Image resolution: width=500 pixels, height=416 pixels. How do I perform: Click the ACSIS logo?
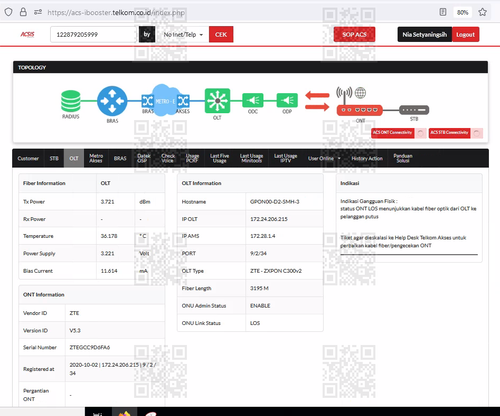click(x=27, y=34)
